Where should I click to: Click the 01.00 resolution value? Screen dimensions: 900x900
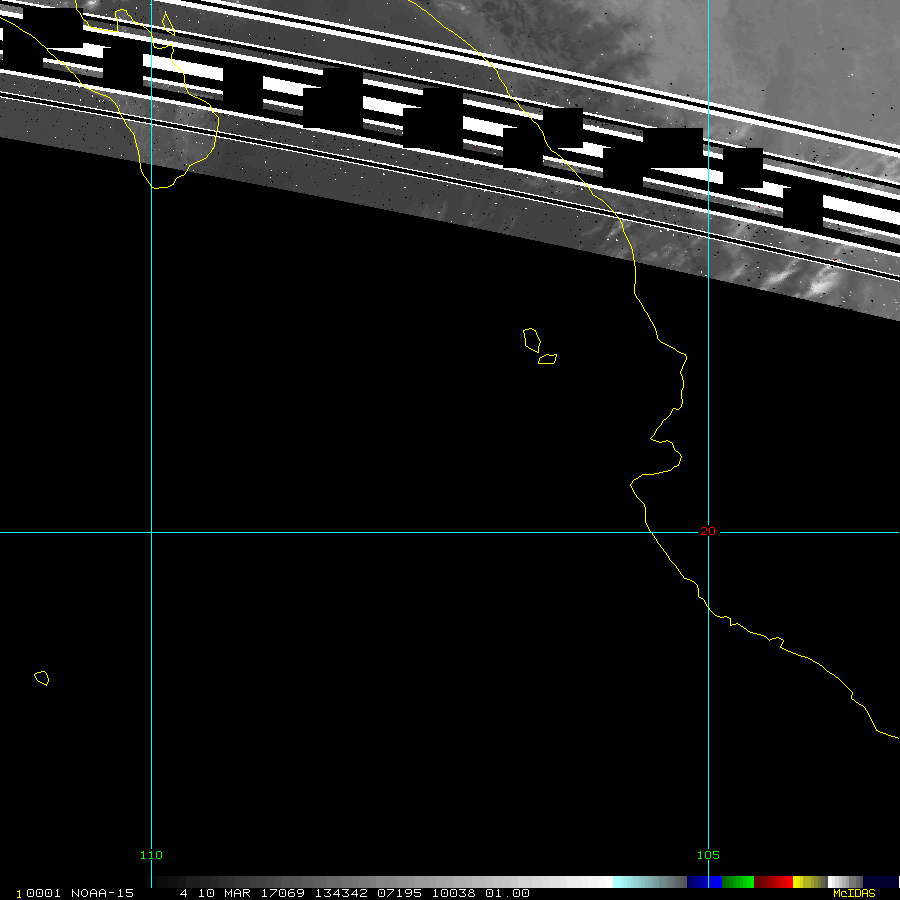507,893
